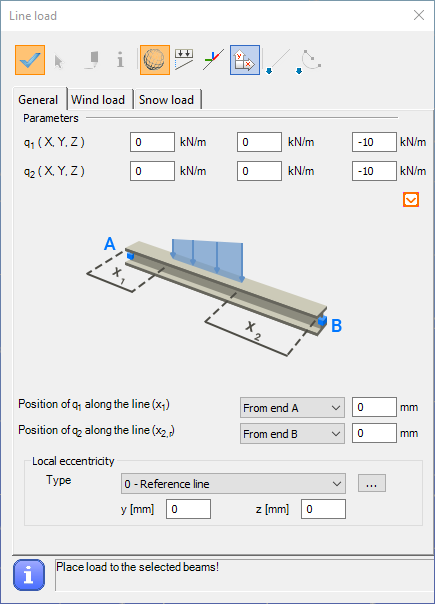Click the projected load arrows icon
The height and width of the screenshot is (604, 435).
(184, 60)
